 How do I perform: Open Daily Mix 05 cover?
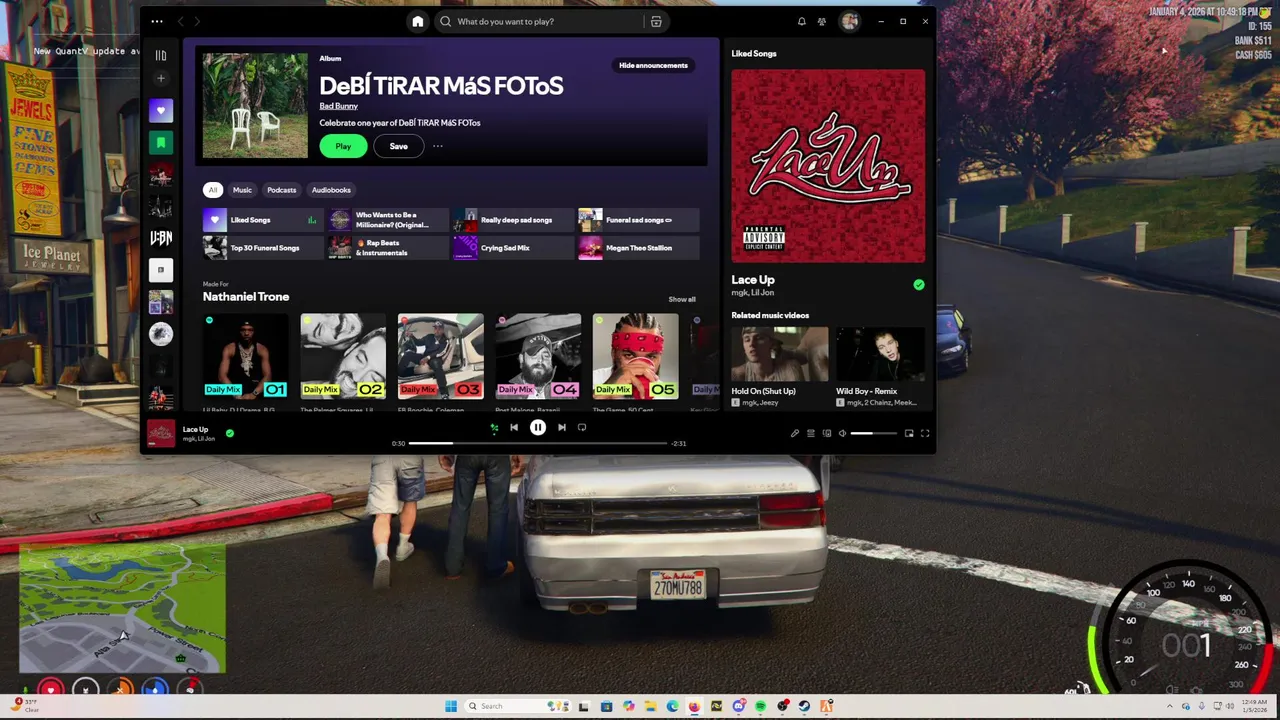(635, 356)
